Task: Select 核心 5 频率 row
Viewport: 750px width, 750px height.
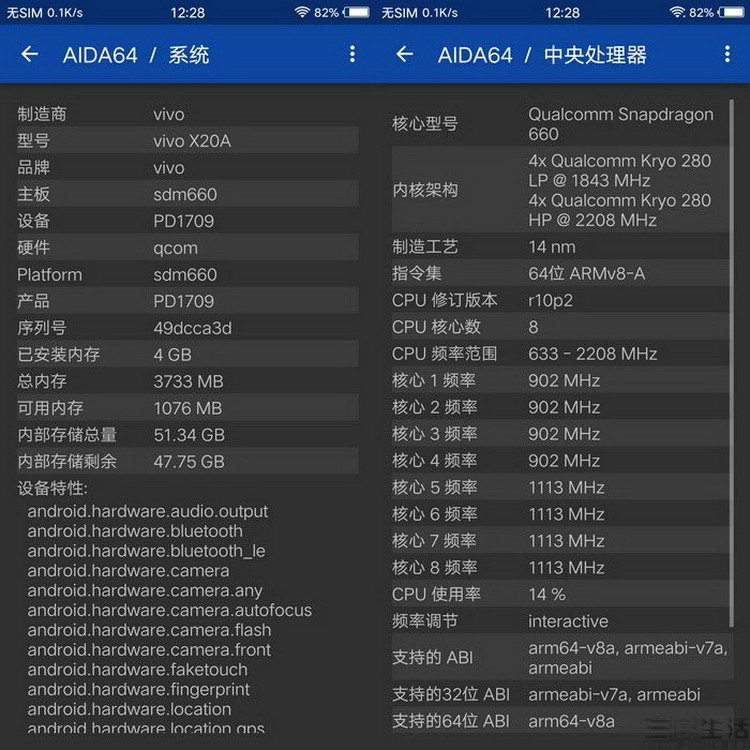Action: 560,487
